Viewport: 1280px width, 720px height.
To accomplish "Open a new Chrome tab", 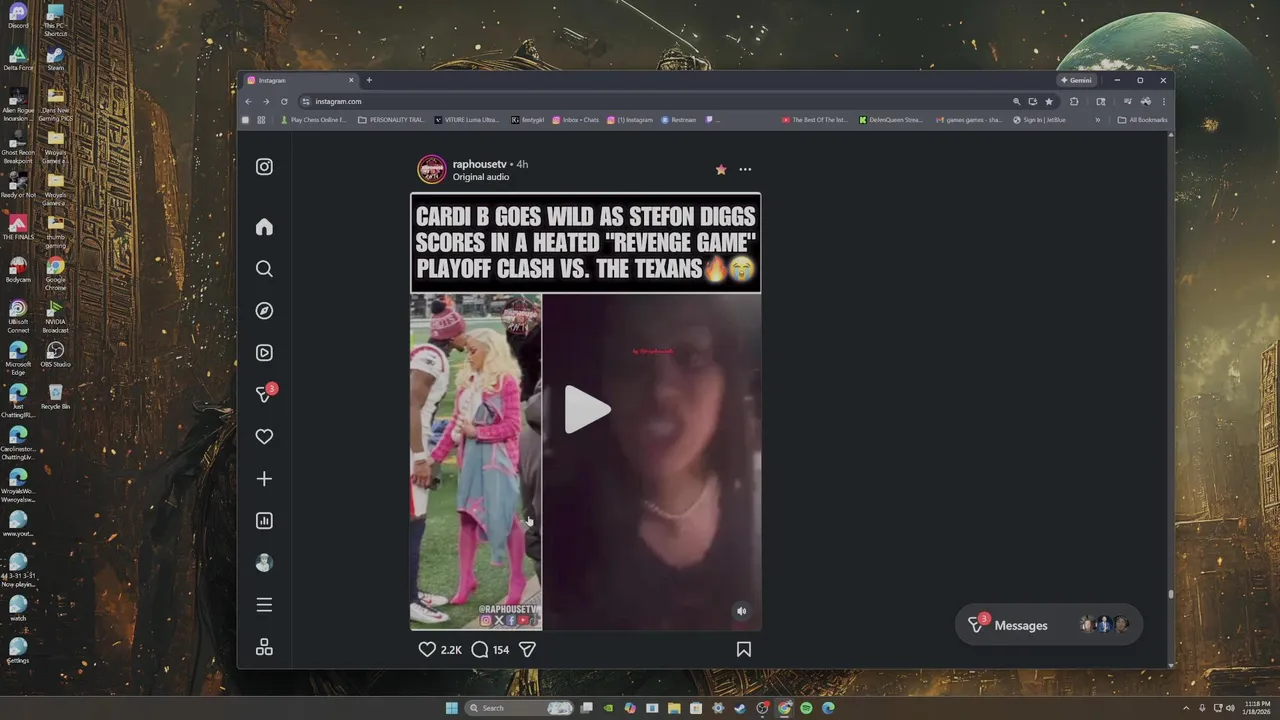I will coord(369,80).
